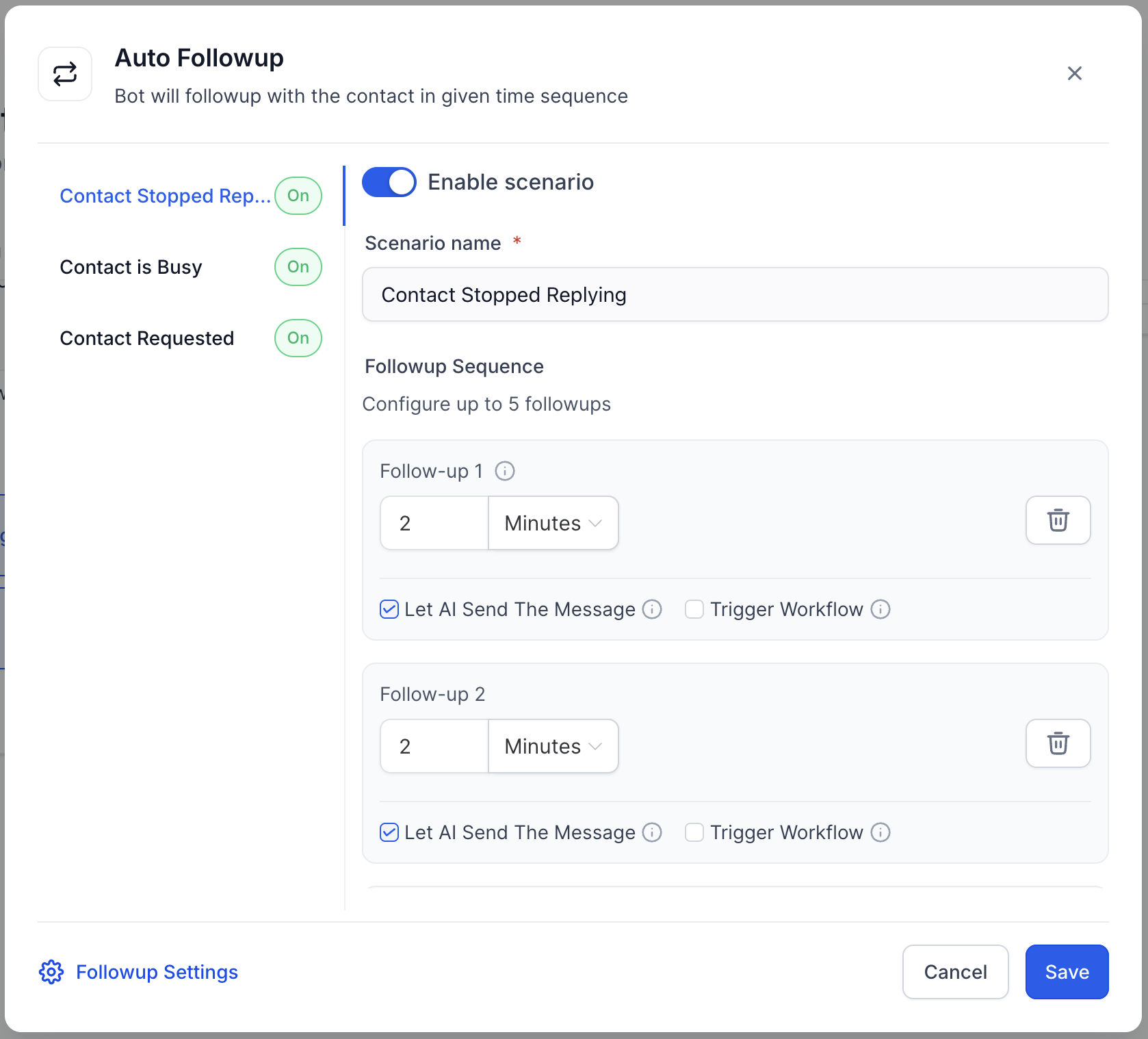Select the Contact is Busy scenario

pyautogui.click(x=130, y=267)
